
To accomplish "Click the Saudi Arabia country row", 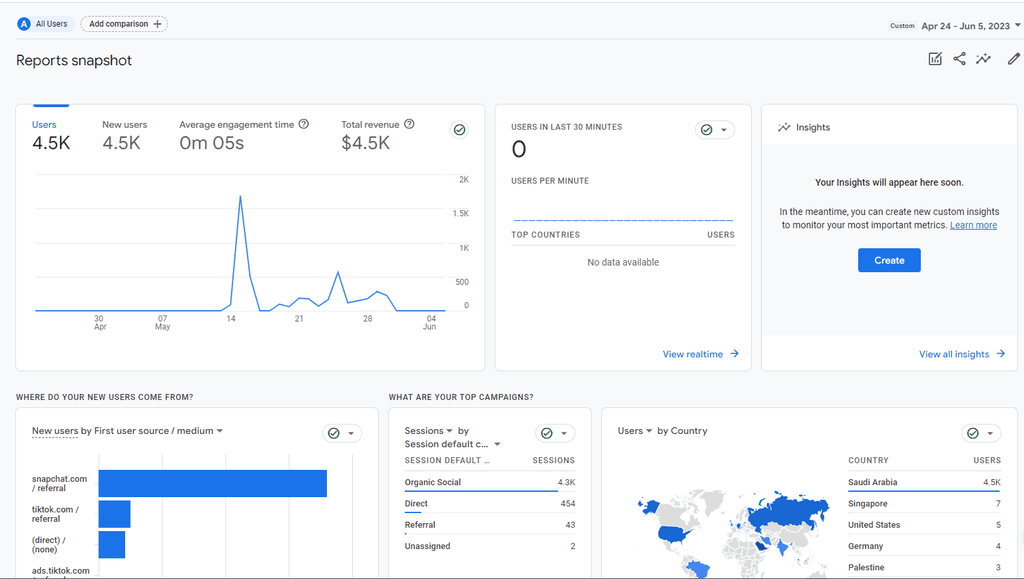I will (924, 482).
